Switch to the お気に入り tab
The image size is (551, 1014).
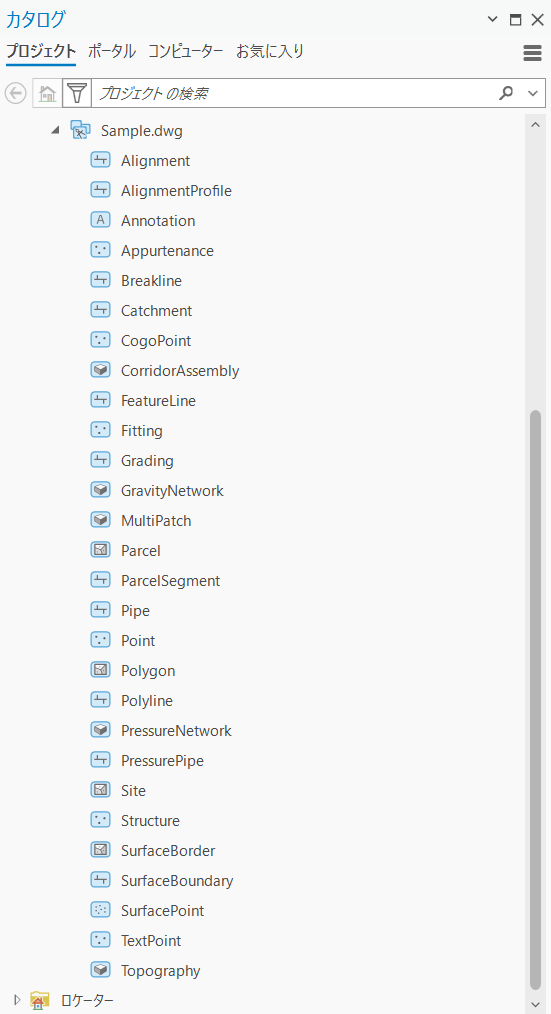[x=270, y=51]
